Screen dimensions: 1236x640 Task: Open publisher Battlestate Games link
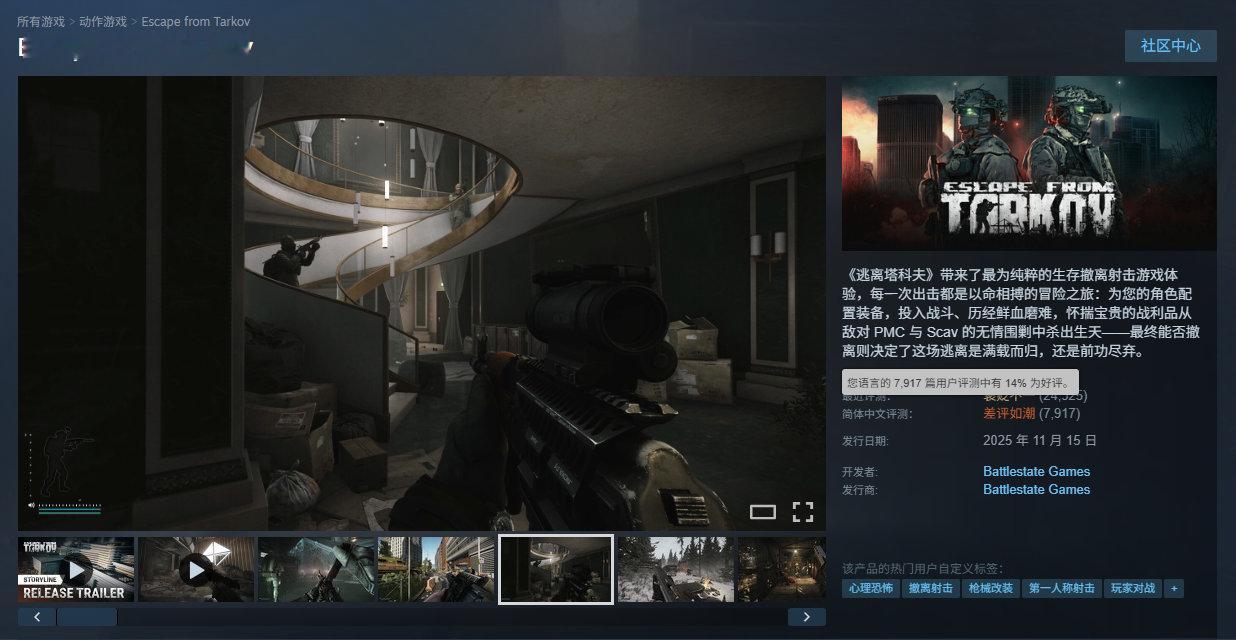1036,489
